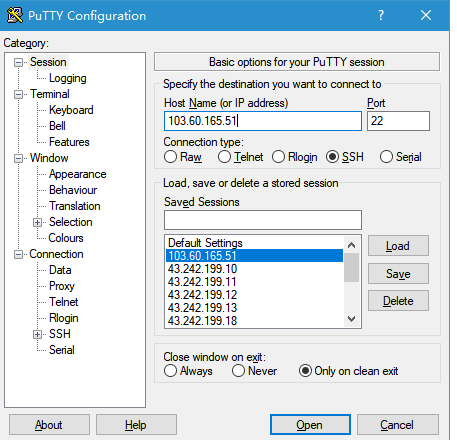Select the SSH connection type
The width and height of the screenshot is (457, 441).
[x=332, y=157]
